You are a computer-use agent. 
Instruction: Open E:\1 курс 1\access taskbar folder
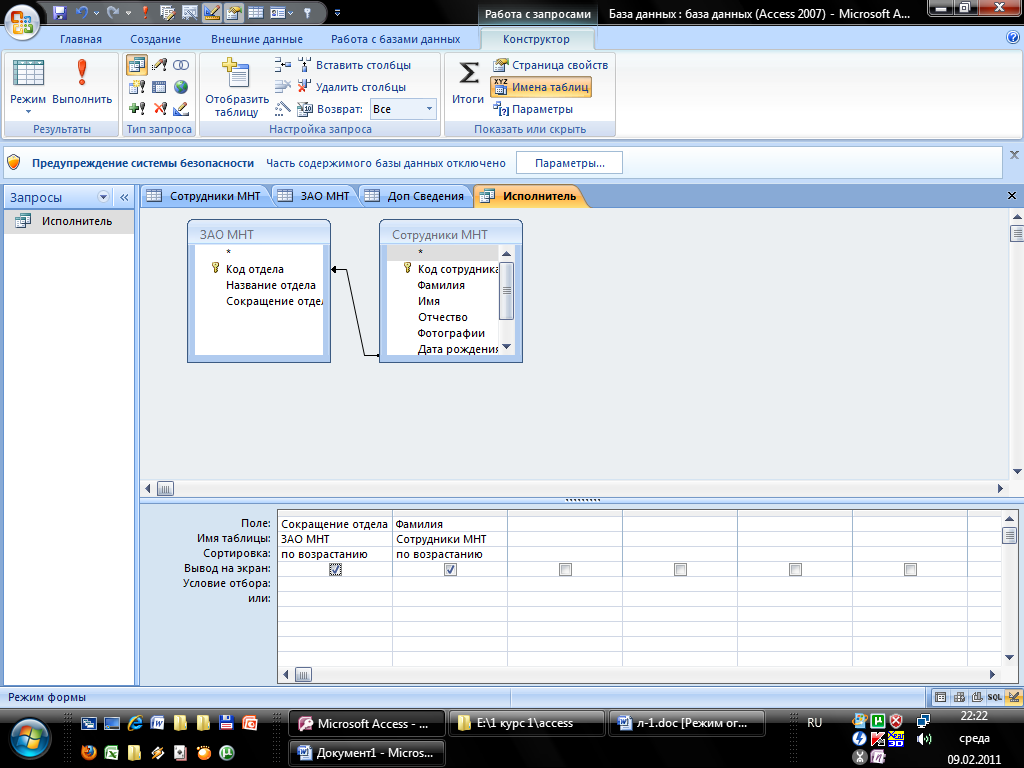[x=526, y=723]
